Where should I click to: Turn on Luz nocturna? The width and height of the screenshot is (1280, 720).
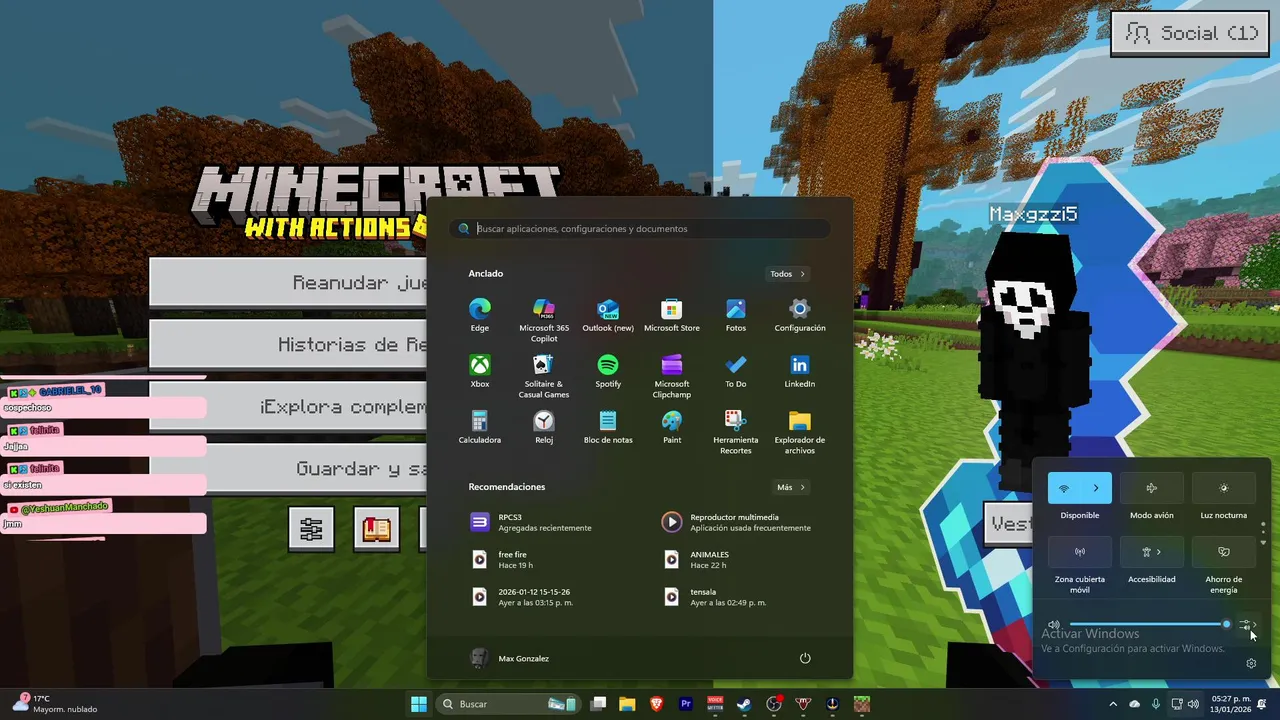[1223, 488]
